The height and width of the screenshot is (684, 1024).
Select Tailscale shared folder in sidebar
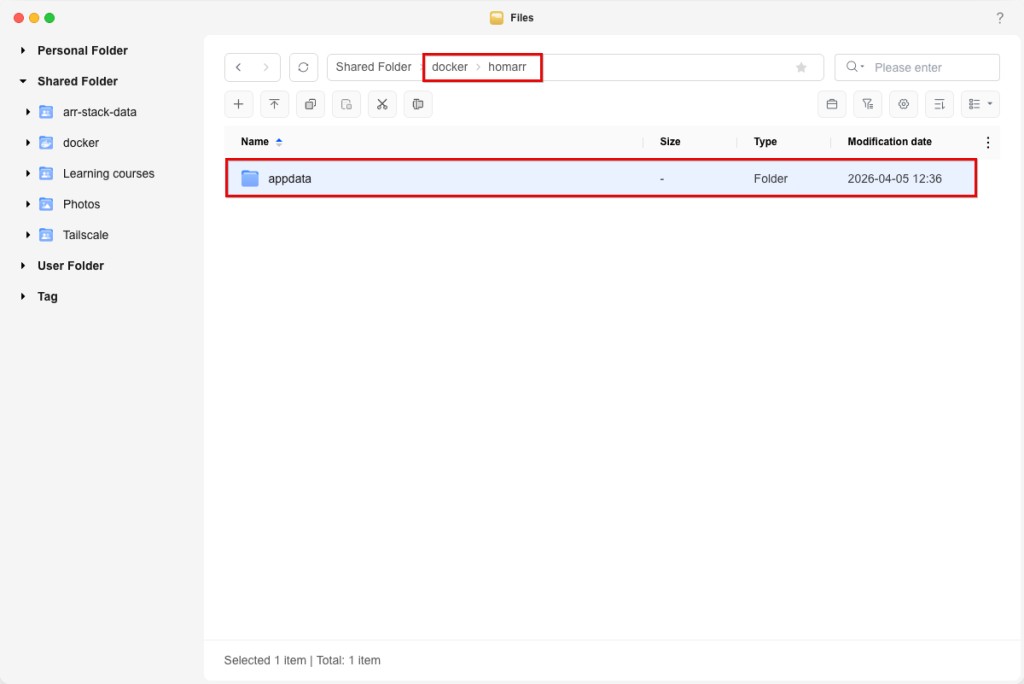[85, 235]
